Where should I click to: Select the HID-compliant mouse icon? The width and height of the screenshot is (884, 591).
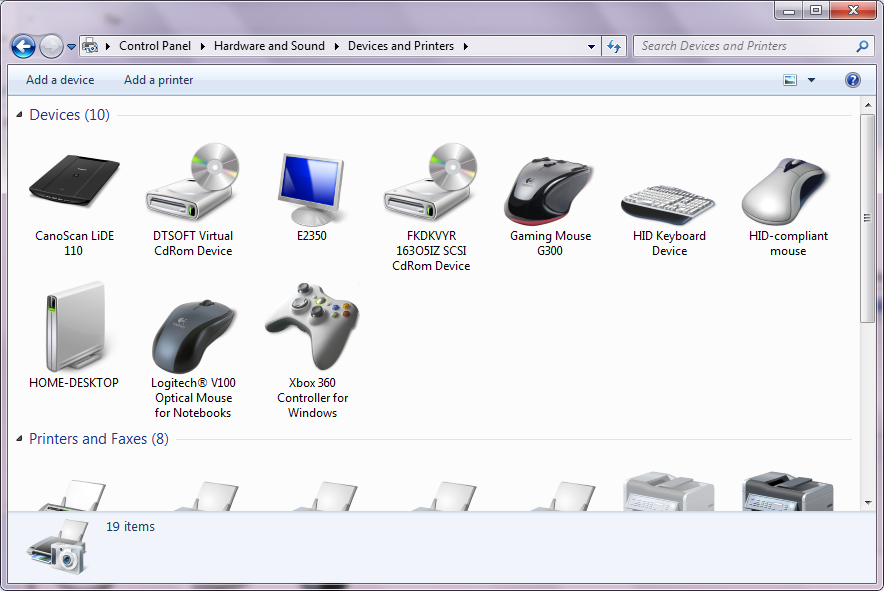[788, 191]
